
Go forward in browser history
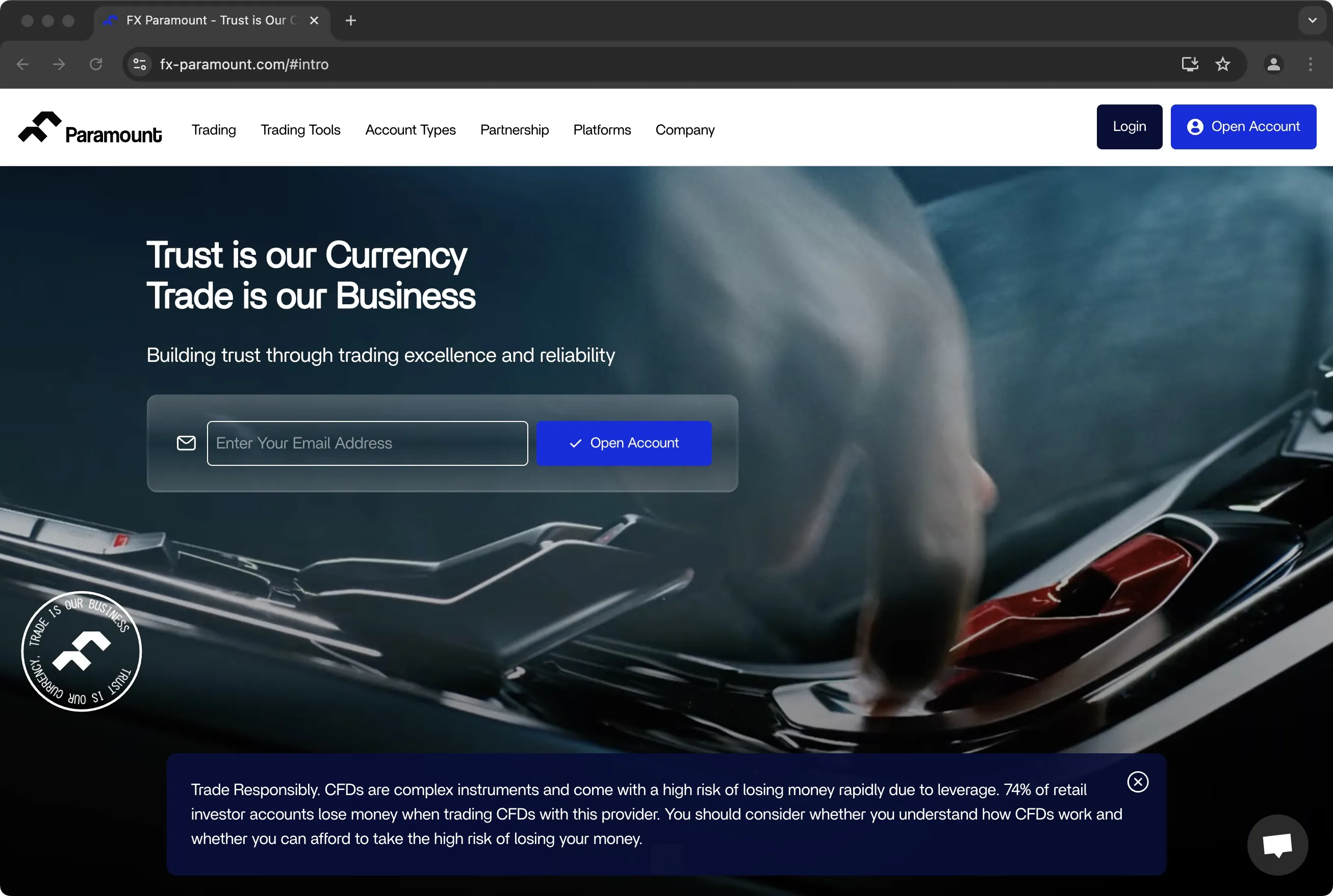59,64
